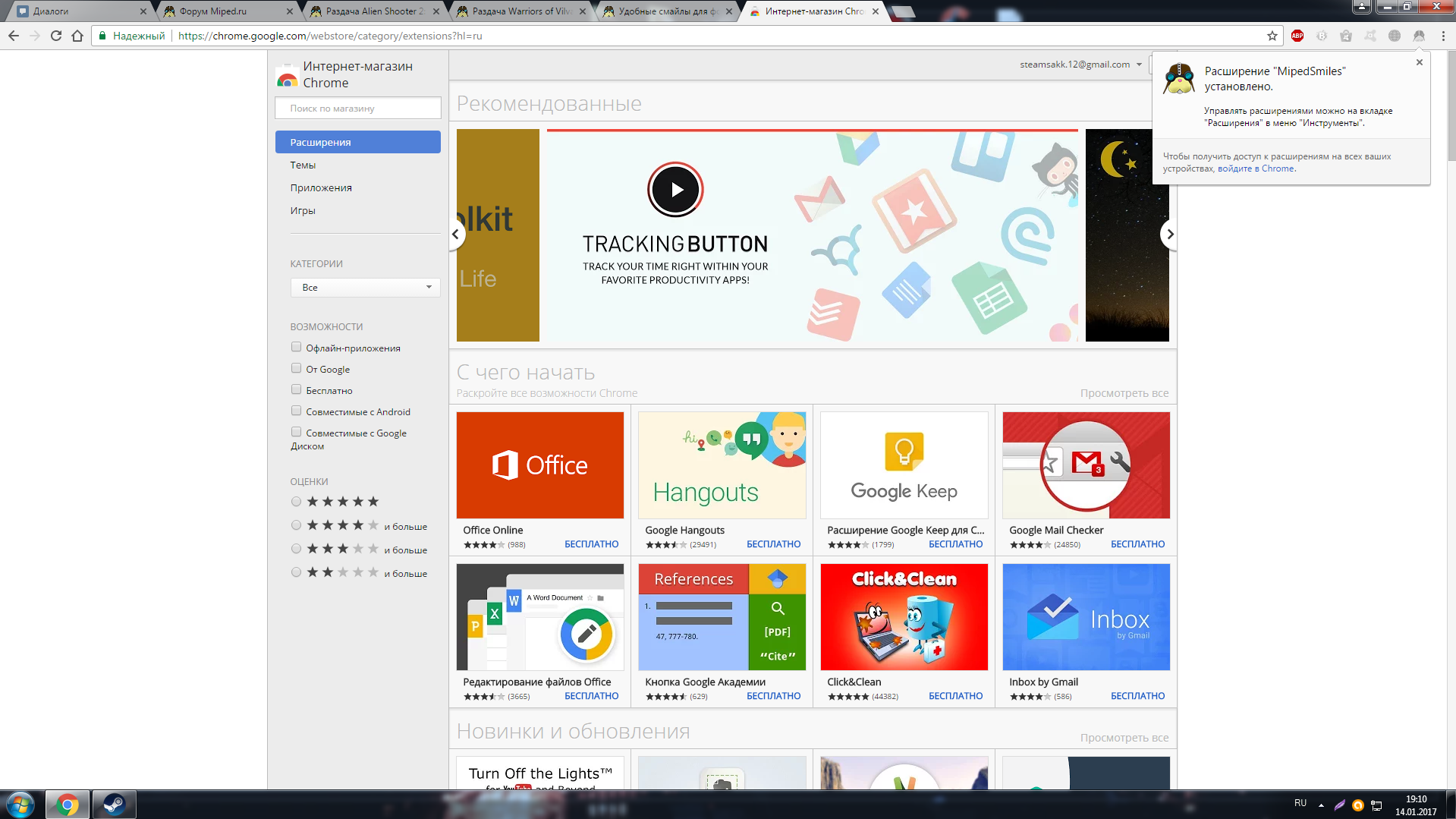The height and width of the screenshot is (819, 1456).
Task: Enable the Офлайн-приложения checkbox
Action: (x=297, y=347)
